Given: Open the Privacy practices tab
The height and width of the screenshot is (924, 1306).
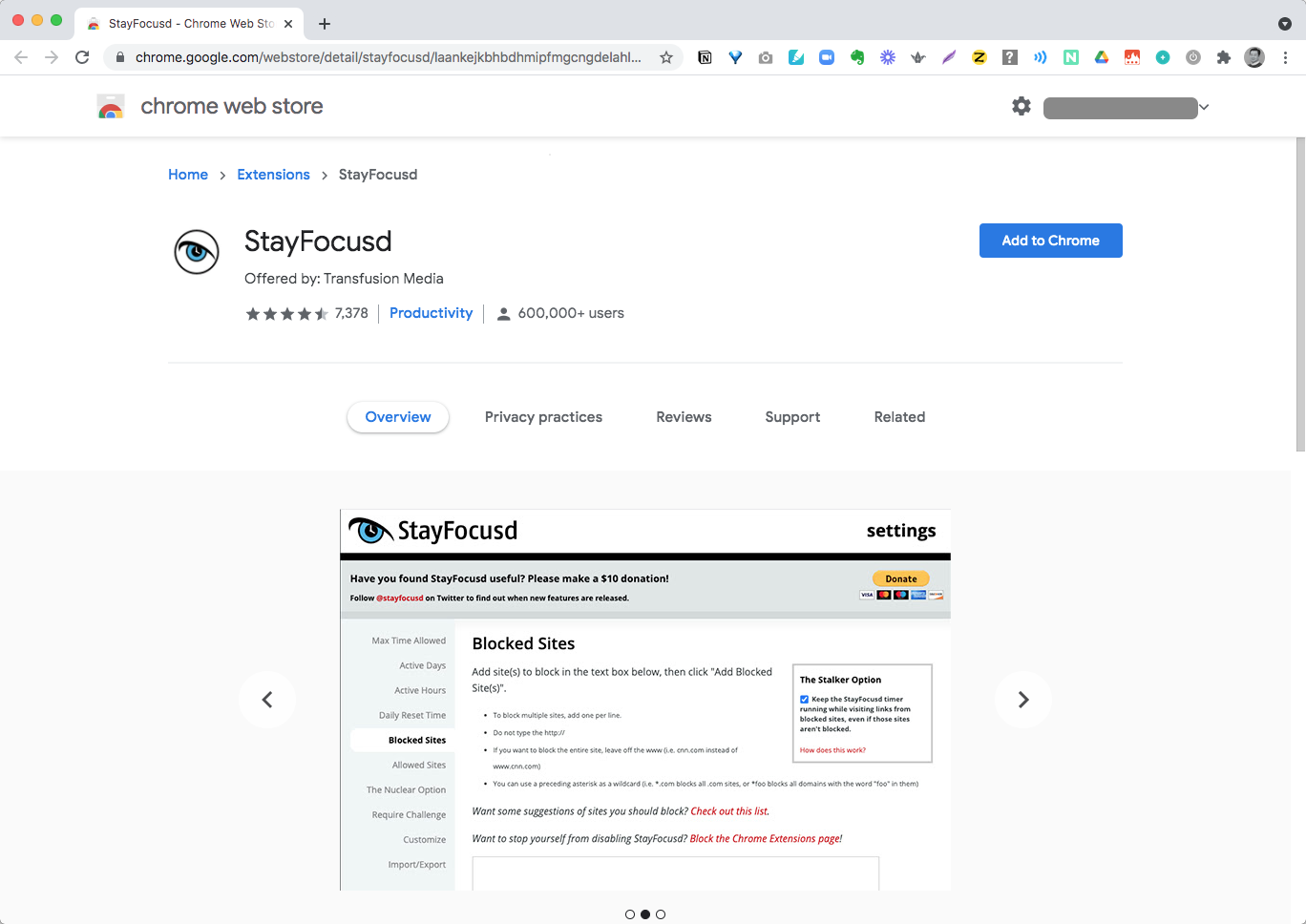Looking at the screenshot, I should click(543, 416).
